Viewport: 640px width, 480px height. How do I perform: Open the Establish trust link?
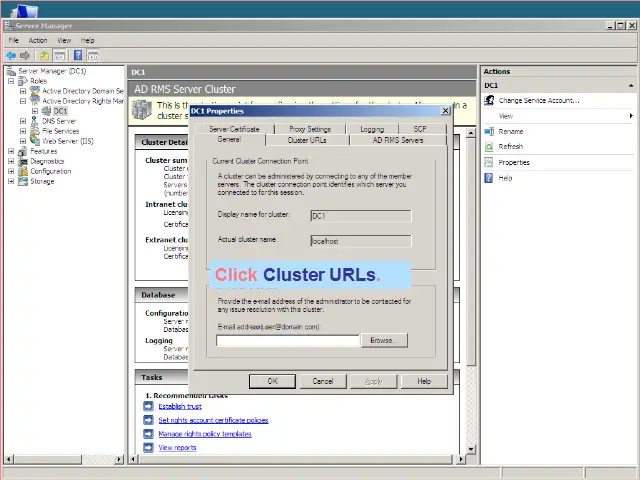tap(180, 406)
